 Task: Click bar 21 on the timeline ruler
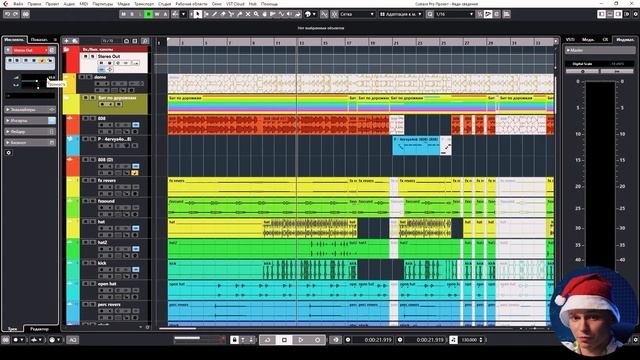395,42
